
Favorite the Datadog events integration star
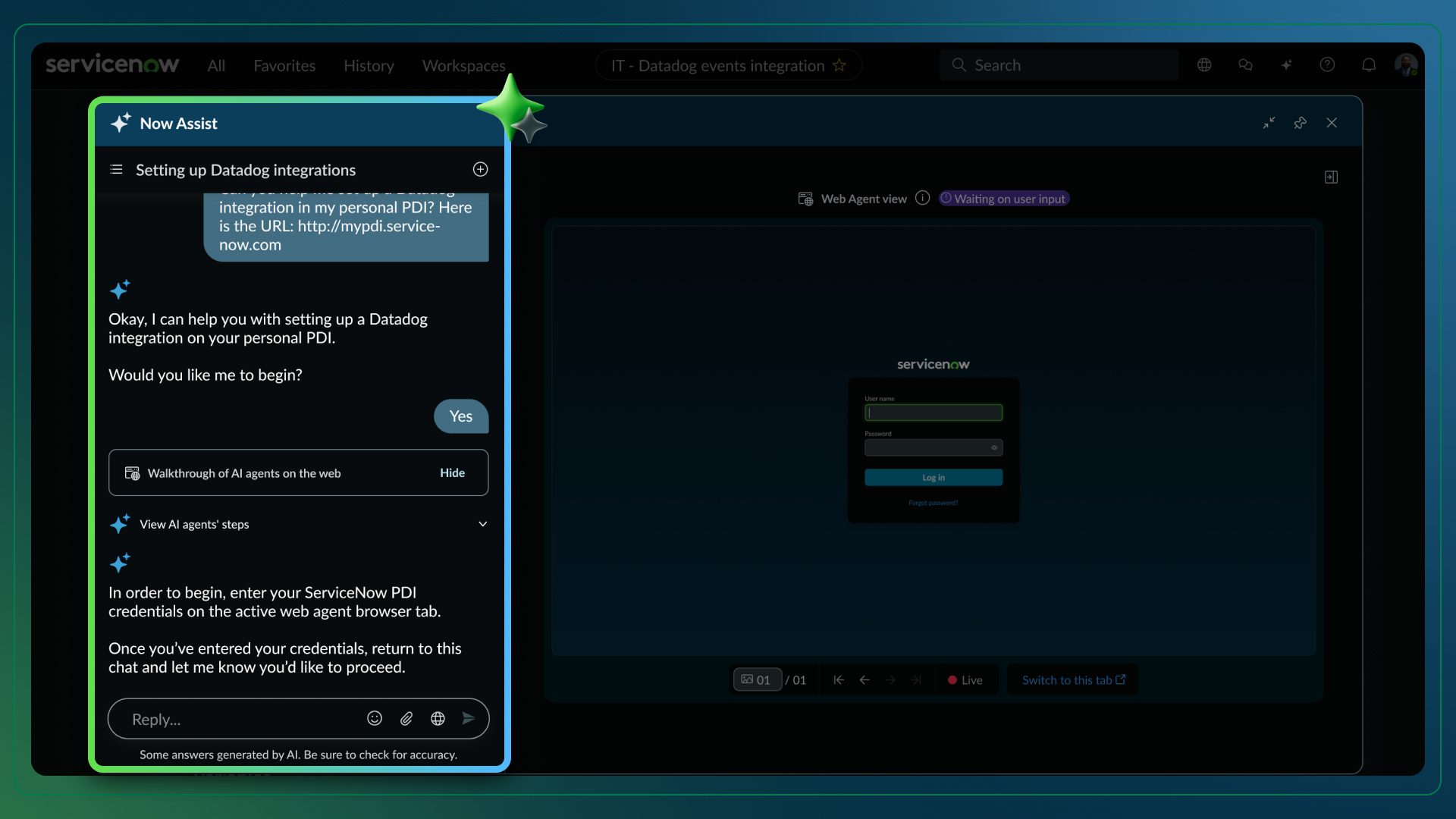coord(839,65)
